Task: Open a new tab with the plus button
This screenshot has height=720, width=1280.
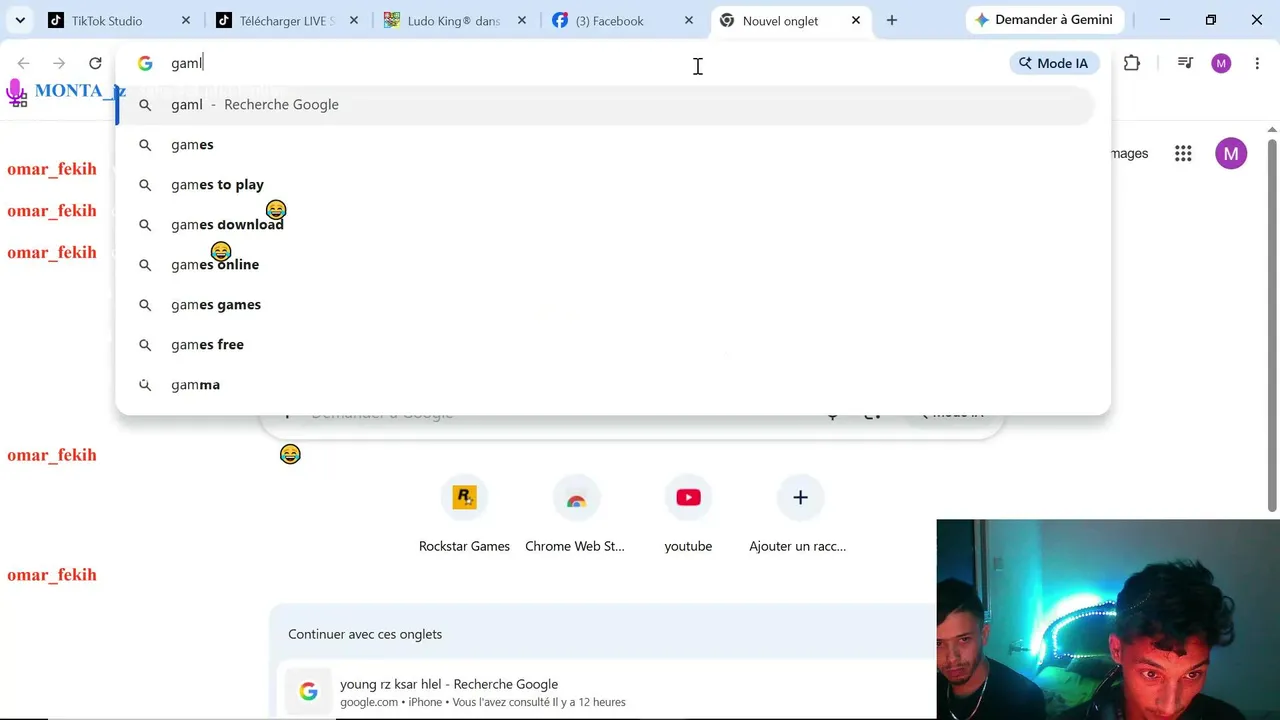Action: pyautogui.click(x=892, y=20)
